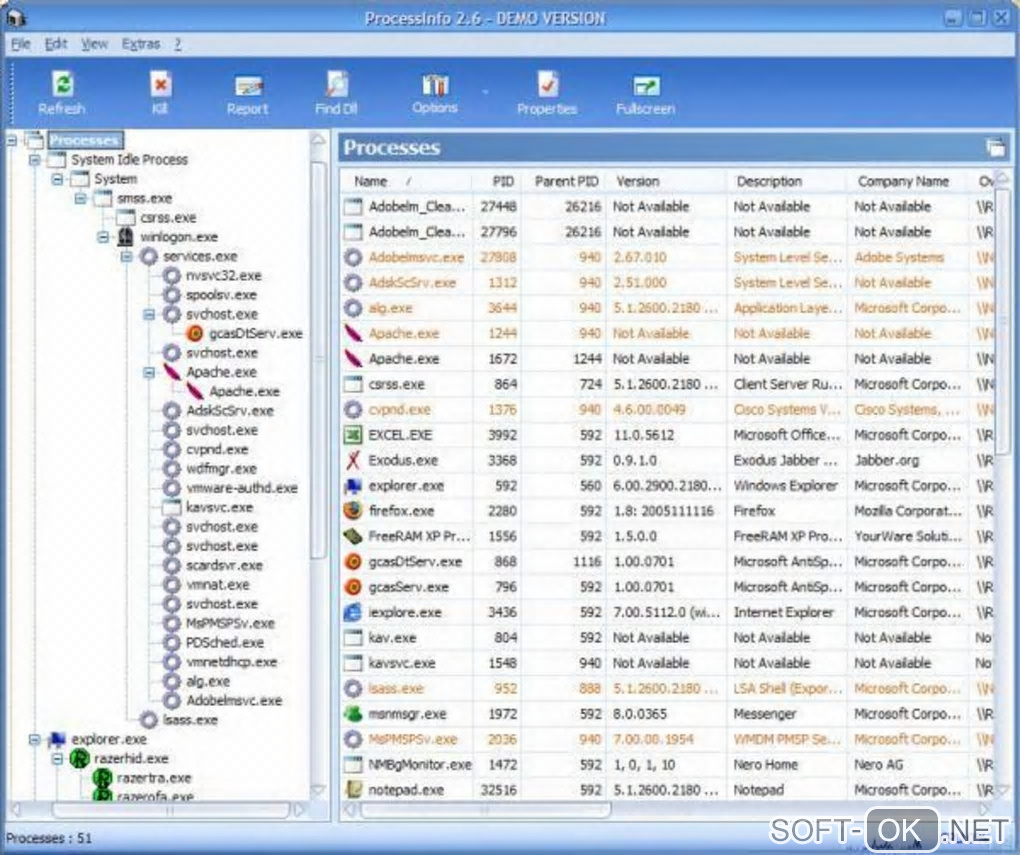Open the Properties toolbar icon
This screenshot has width=1020, height=855.
tap(547, 85)
